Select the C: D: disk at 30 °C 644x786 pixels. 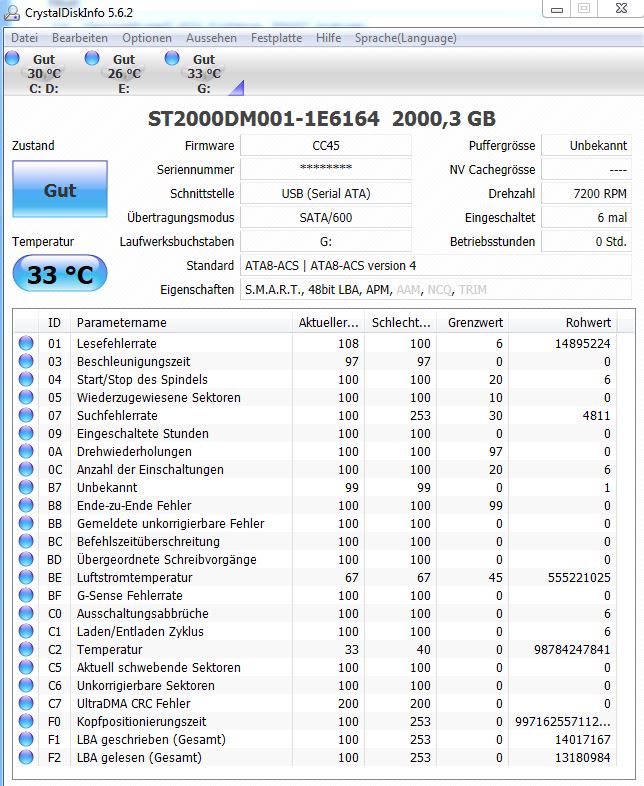coord(44,73)
